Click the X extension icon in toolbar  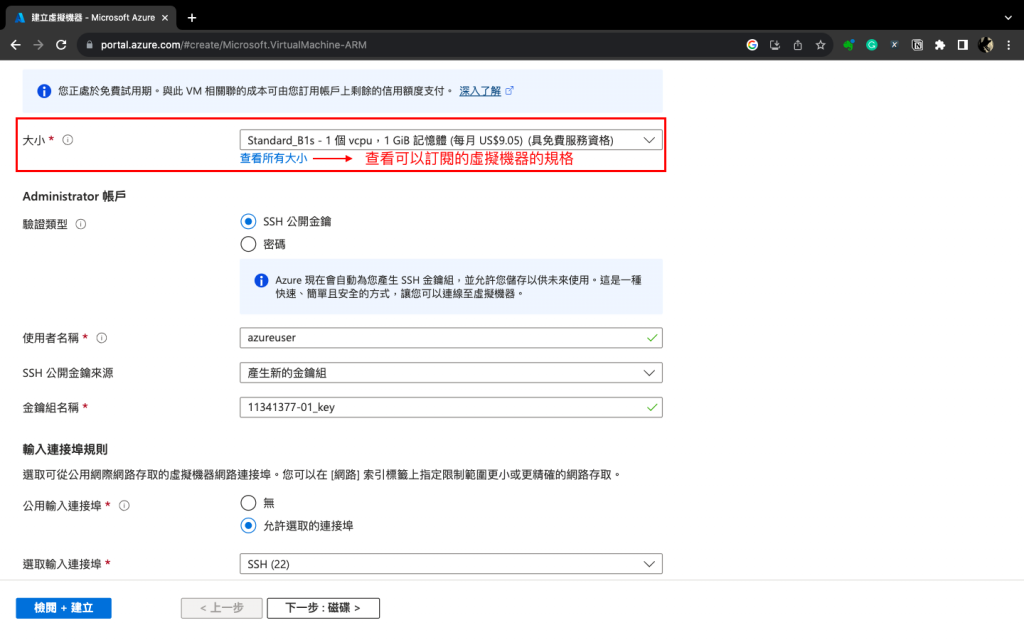pos(894,45)
